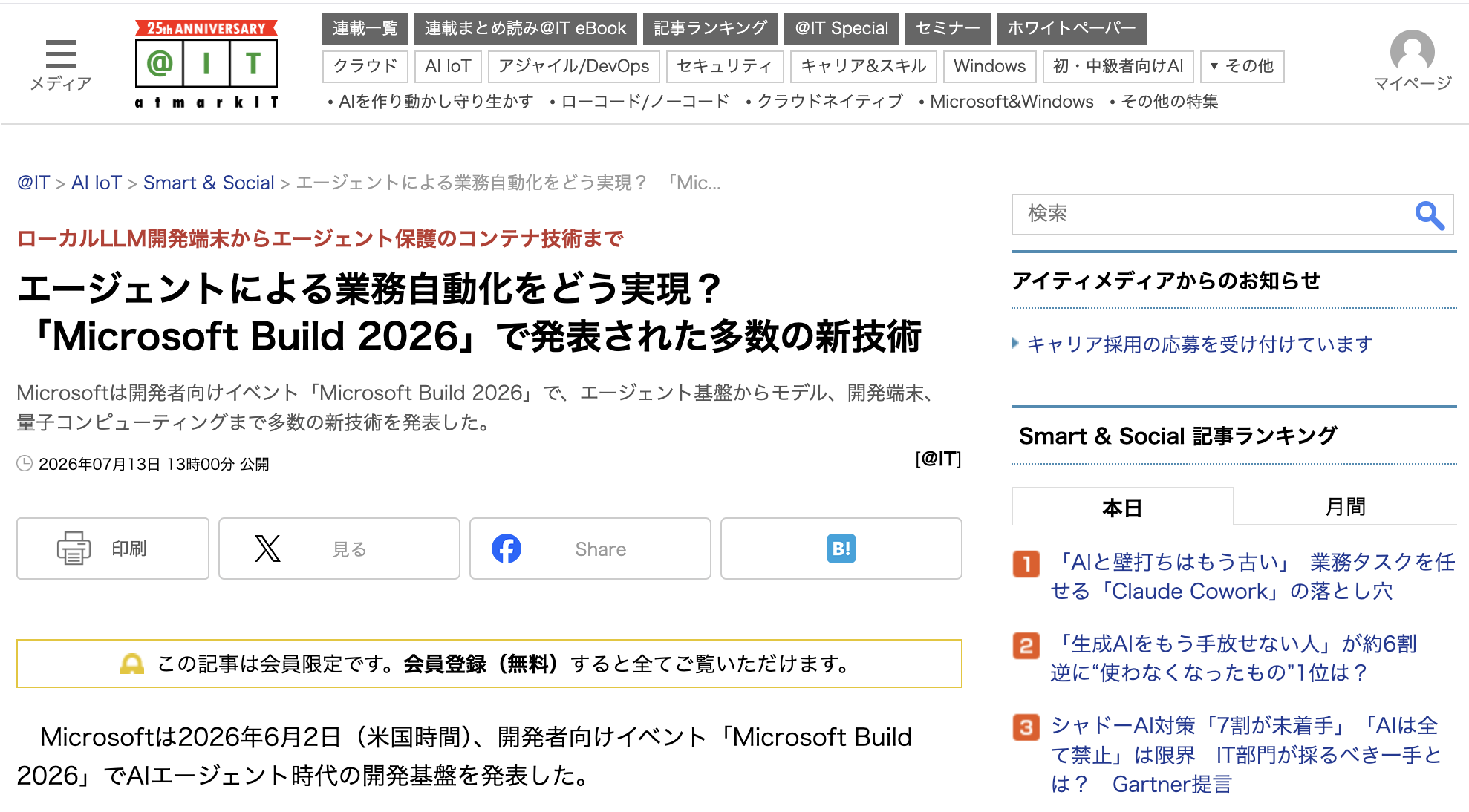
Task: Click the number 1 ranking badge
Action: (1026, 563)
